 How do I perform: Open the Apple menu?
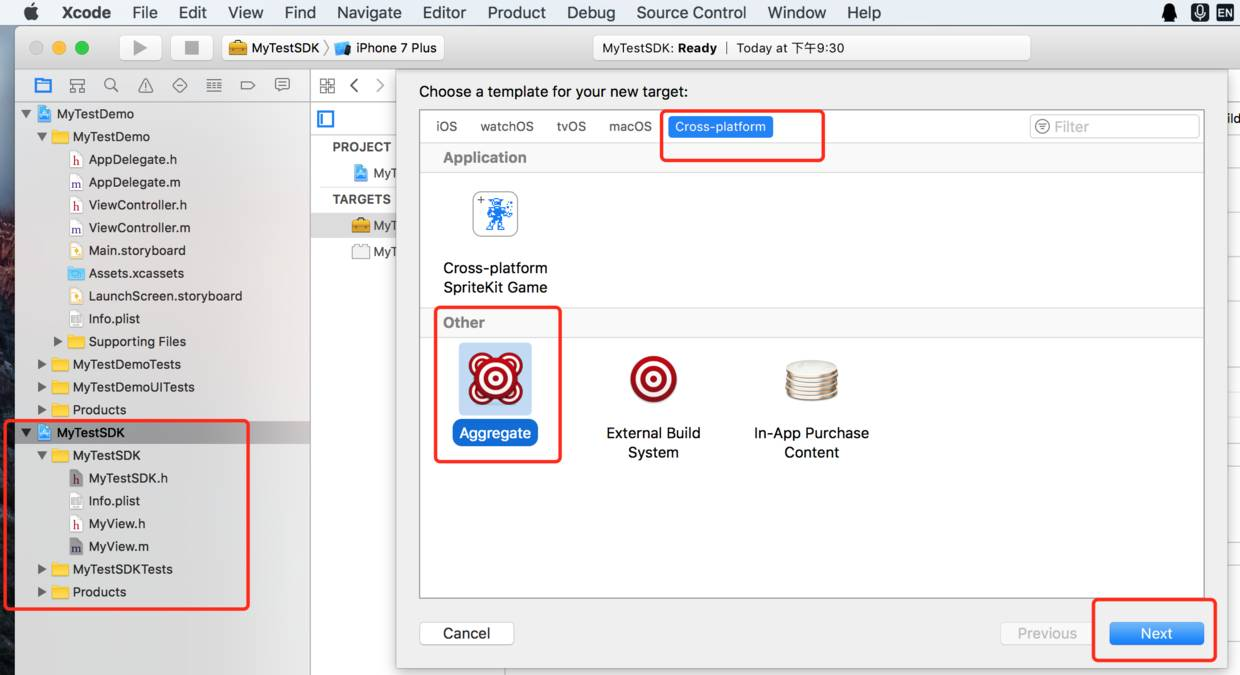31,12
